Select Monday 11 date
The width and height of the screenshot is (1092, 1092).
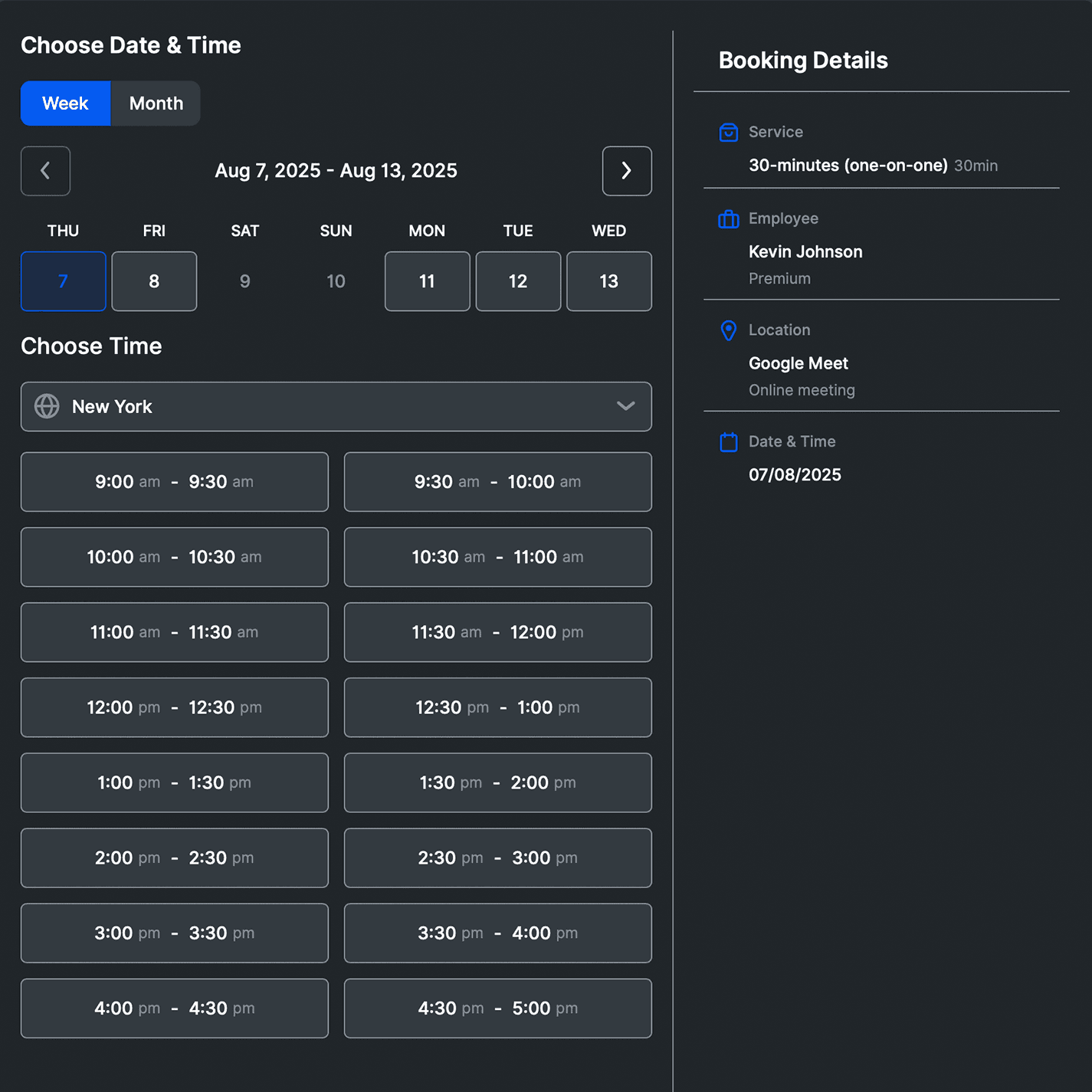(x=427, y=281)
